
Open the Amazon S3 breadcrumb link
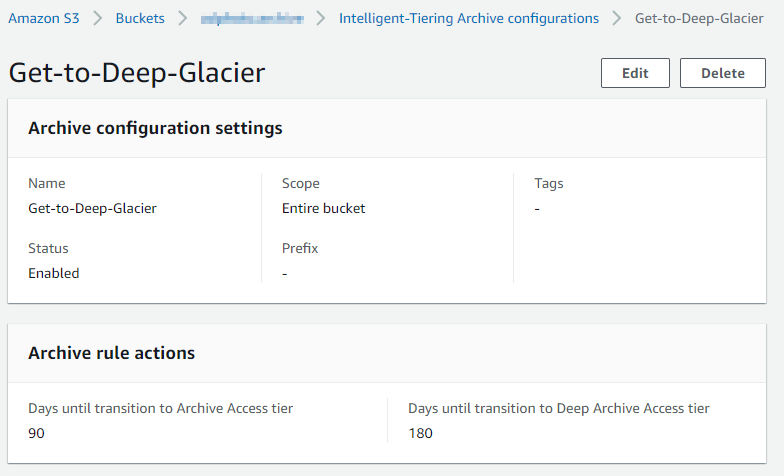pyautogui.click(x=44, y=18)
